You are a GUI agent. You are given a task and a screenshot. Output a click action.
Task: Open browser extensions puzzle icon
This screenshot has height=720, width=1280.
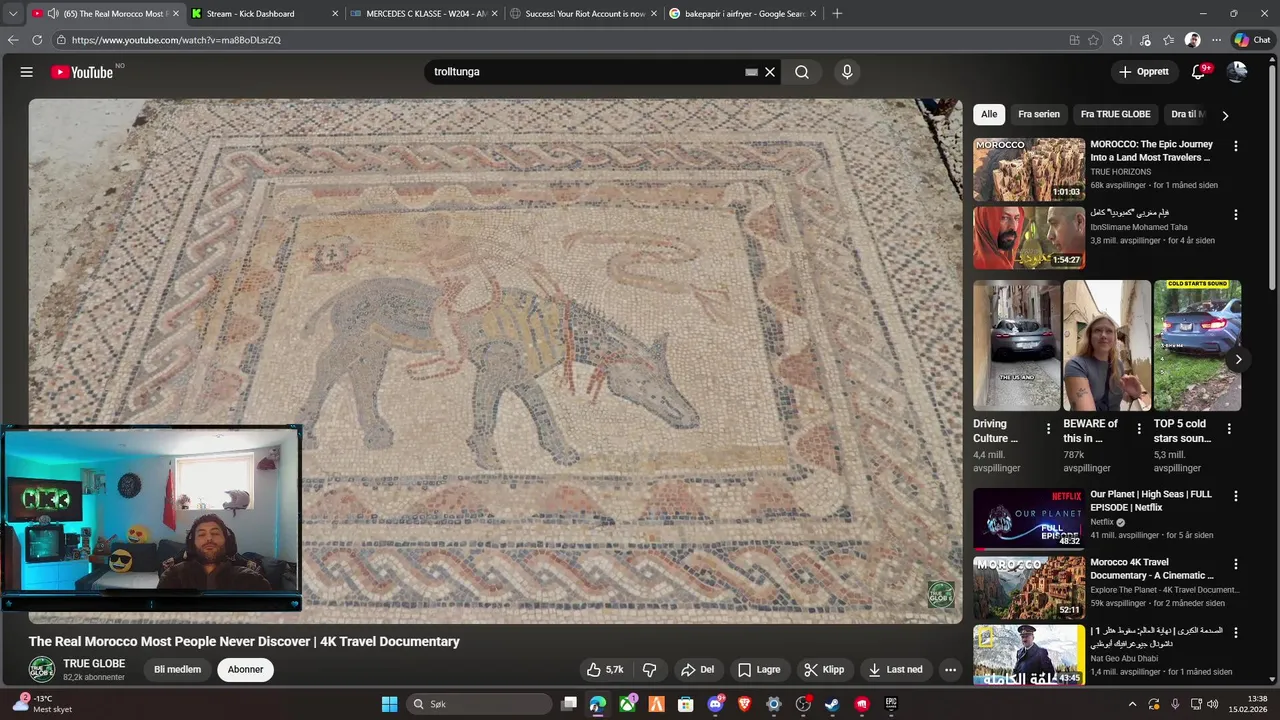[x=1118, y=40]
